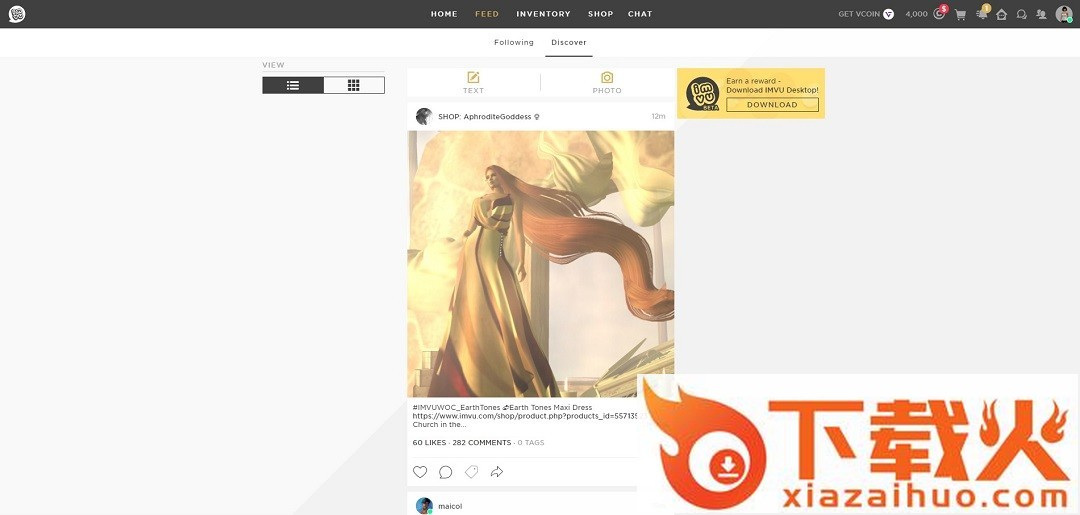Tag the post with tag icon

472,472
